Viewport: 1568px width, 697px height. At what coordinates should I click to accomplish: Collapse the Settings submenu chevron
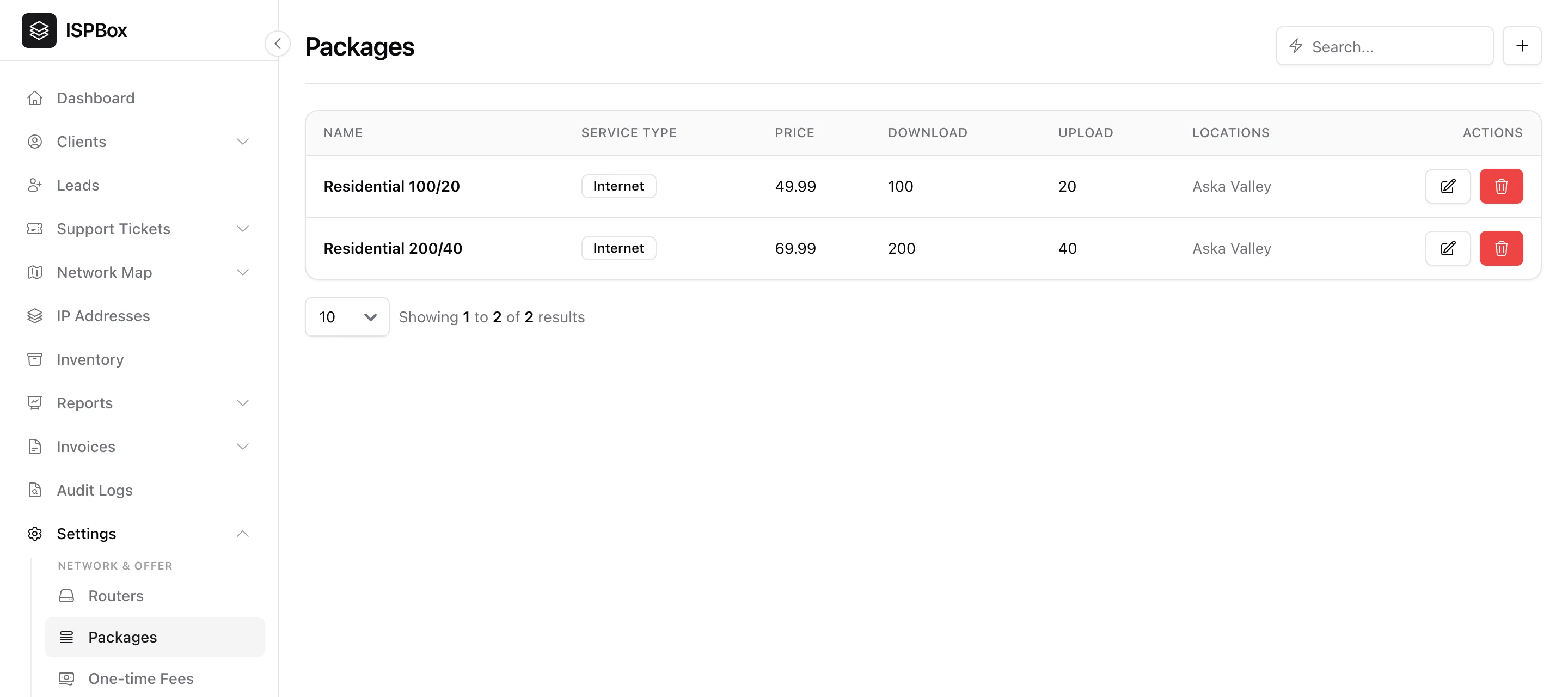point(243,534)
